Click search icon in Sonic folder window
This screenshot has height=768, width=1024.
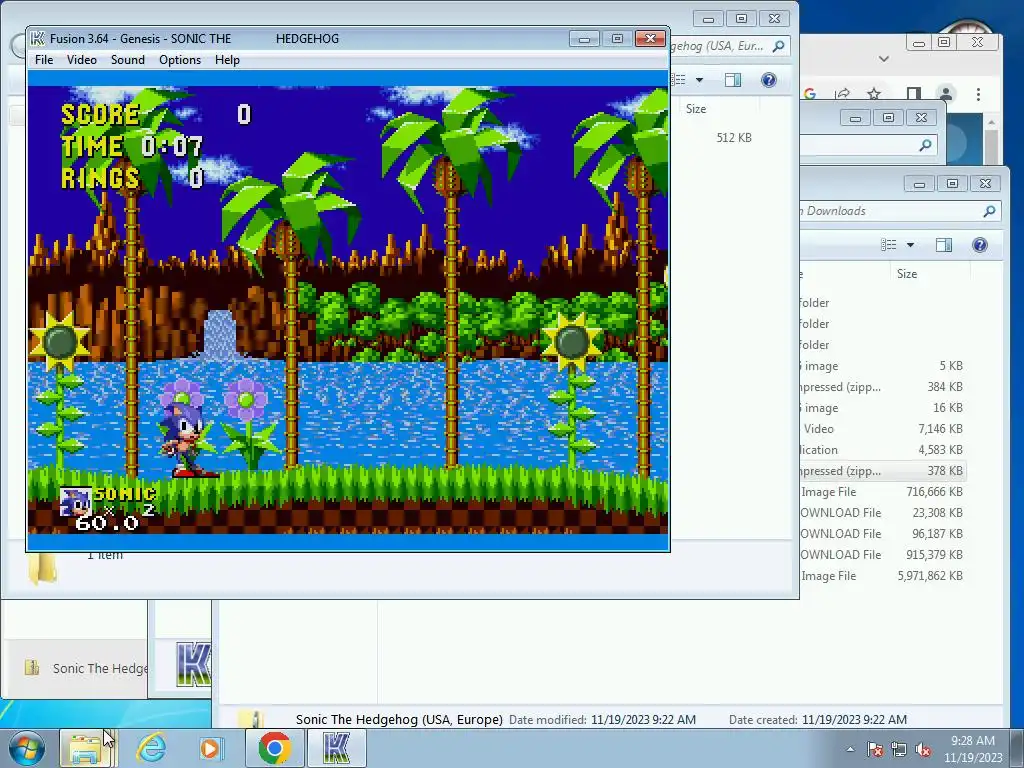778,46
